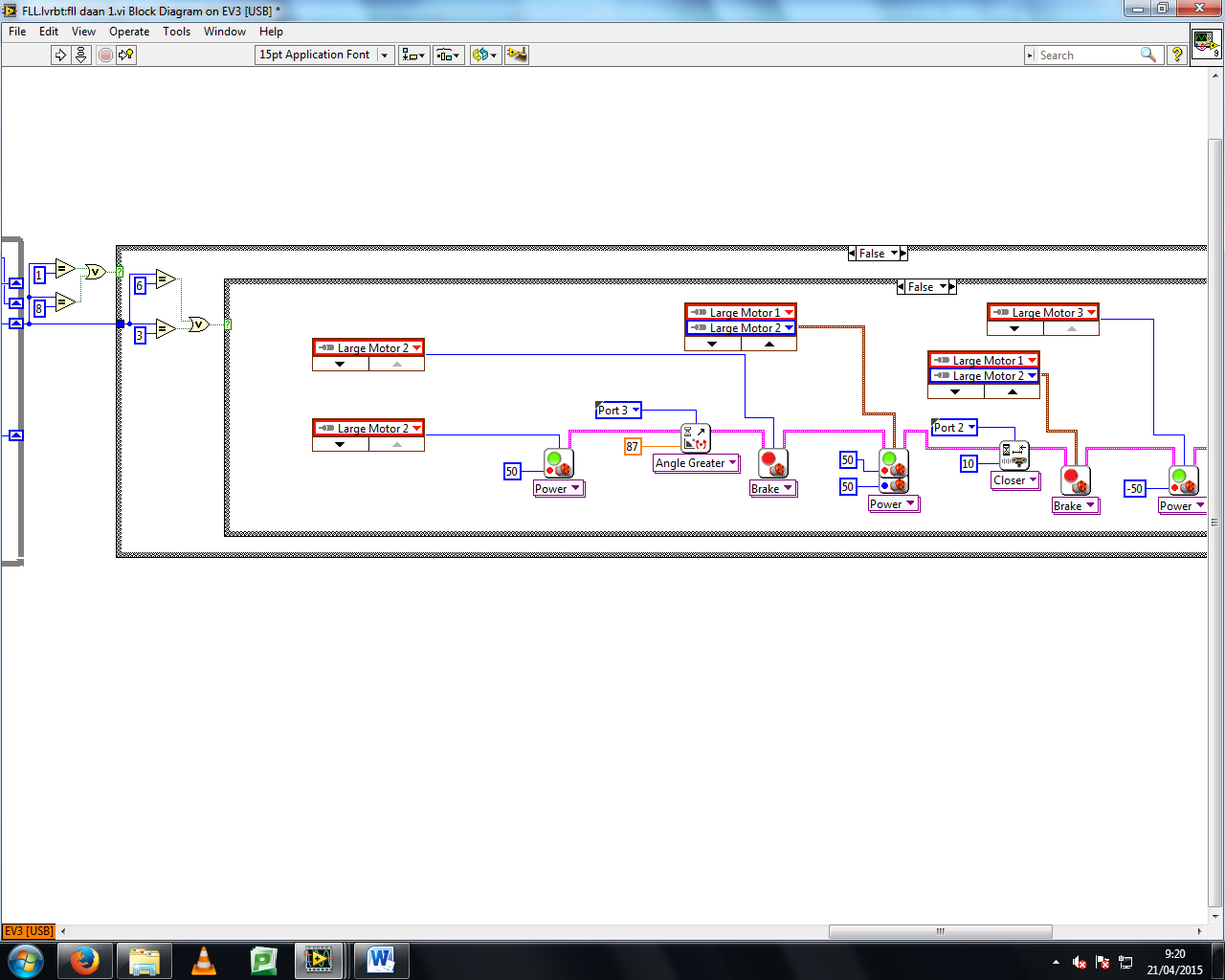This screenshot has height=980, width=1225.
Task: Open the File menu
Action: coord(17,32)
